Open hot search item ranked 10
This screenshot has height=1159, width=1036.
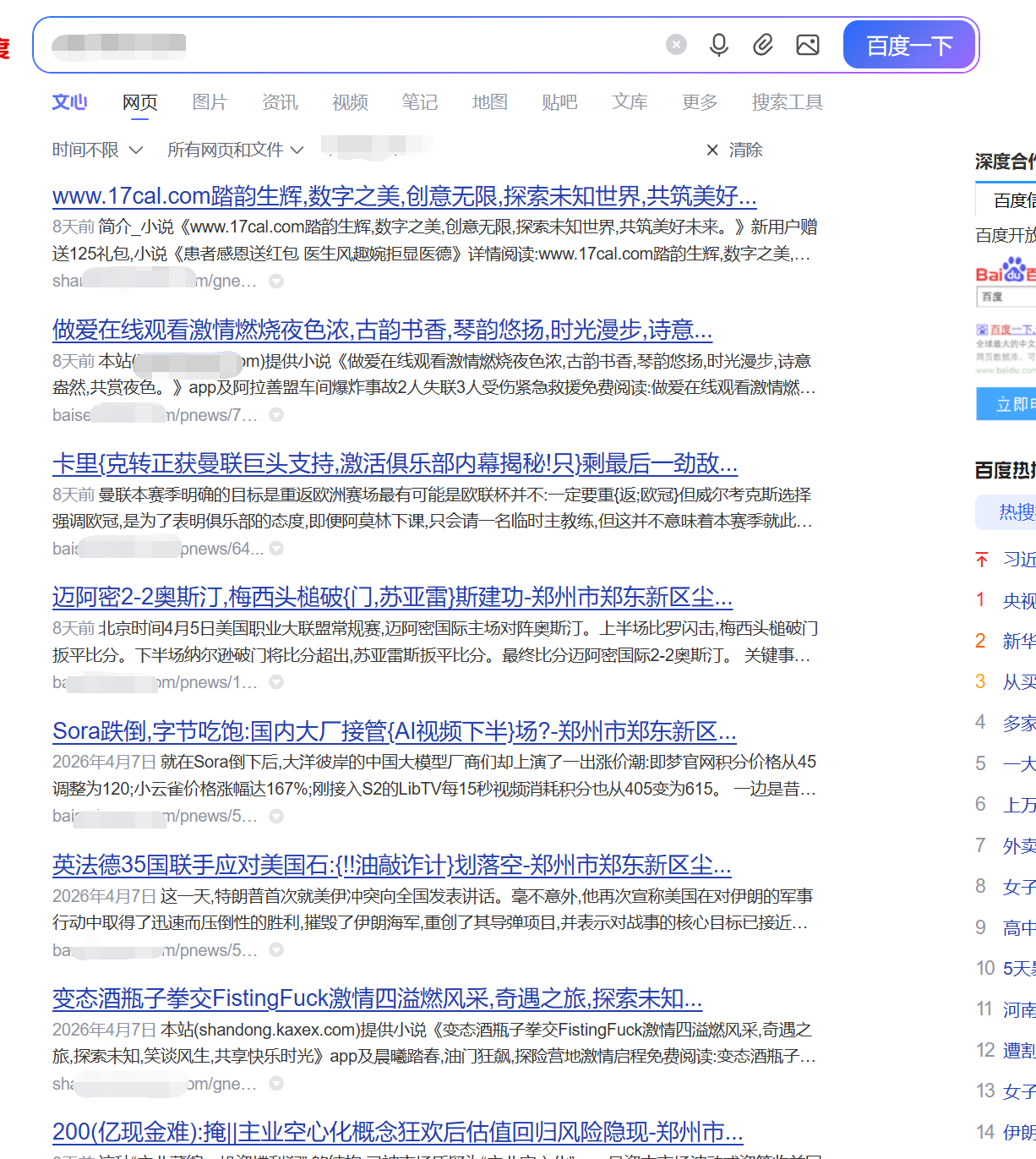pyautogui.click(x=1019, y=968)
